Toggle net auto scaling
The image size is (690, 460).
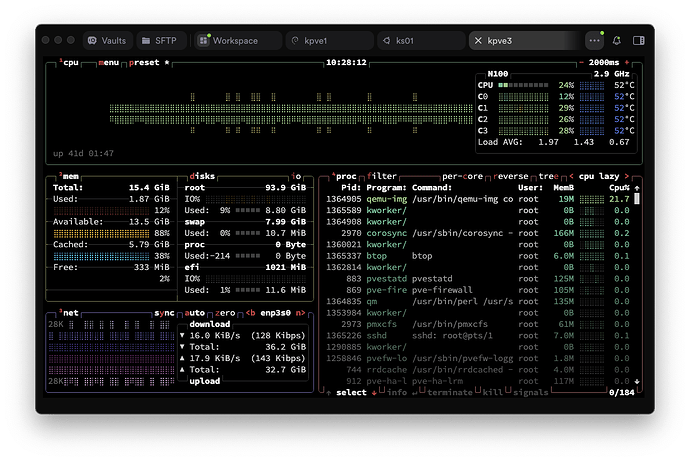pos(195,313)
